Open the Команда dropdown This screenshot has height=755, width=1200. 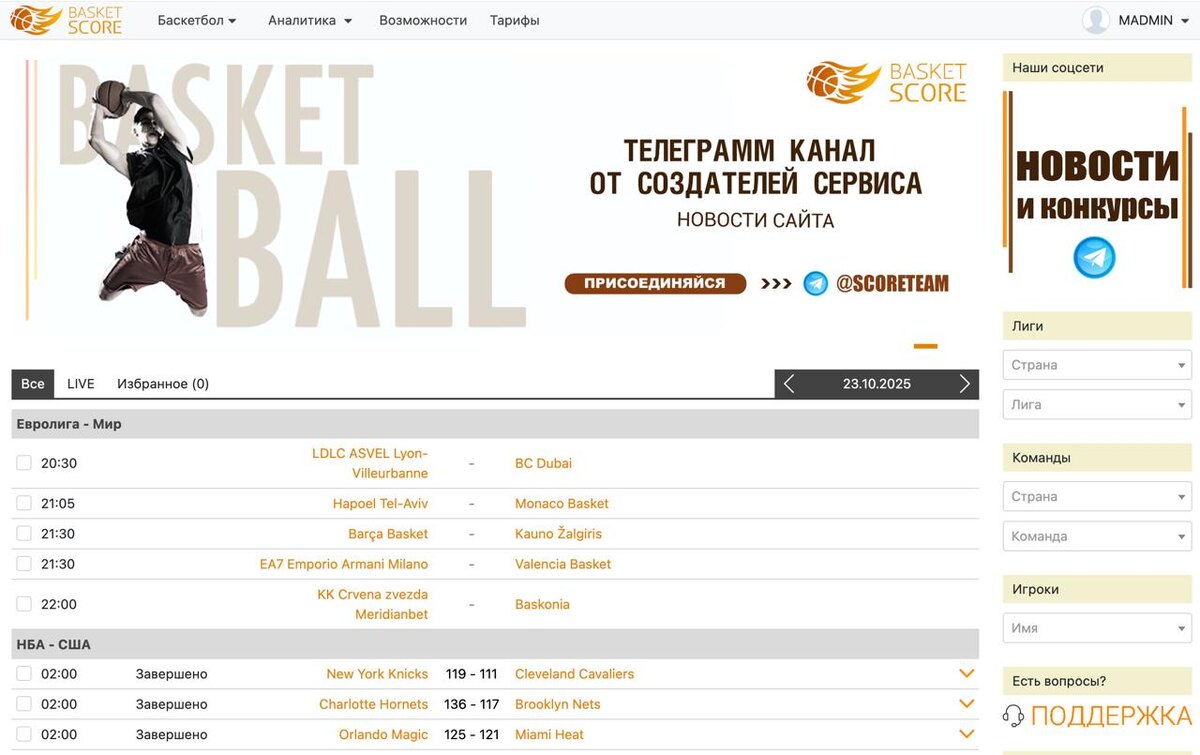coord(1097,536)
